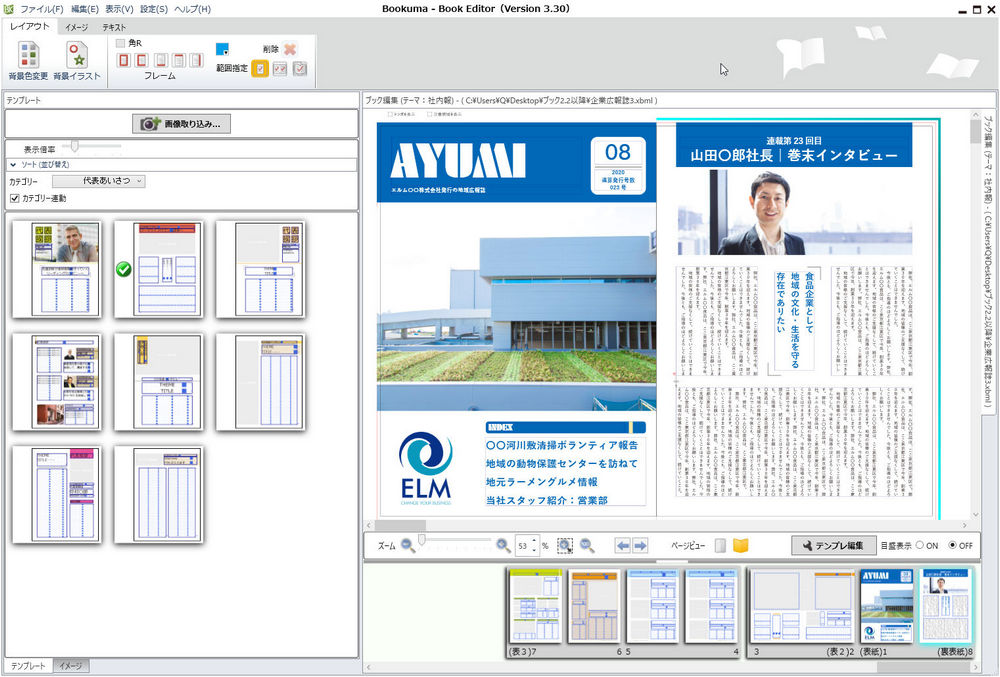Screen dimensions: 1000x677
Task: Click the zoom-to-selection magnifier icon
Action: [x=564, y=546]
